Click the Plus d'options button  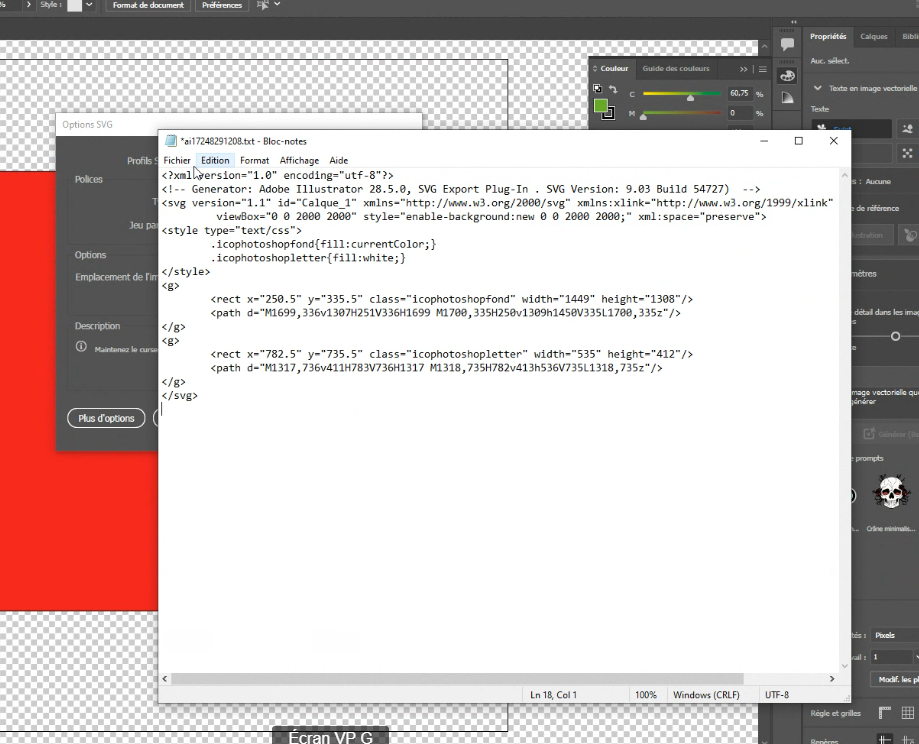(106, 418)
